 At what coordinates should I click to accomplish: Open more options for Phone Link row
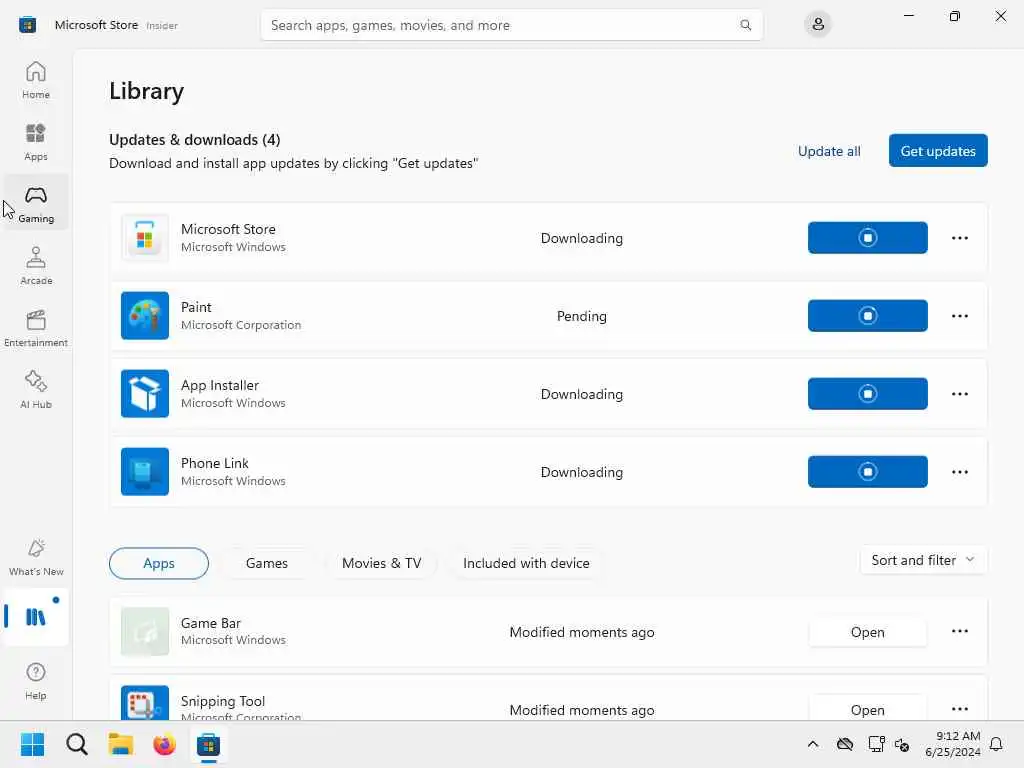[959, 472]
